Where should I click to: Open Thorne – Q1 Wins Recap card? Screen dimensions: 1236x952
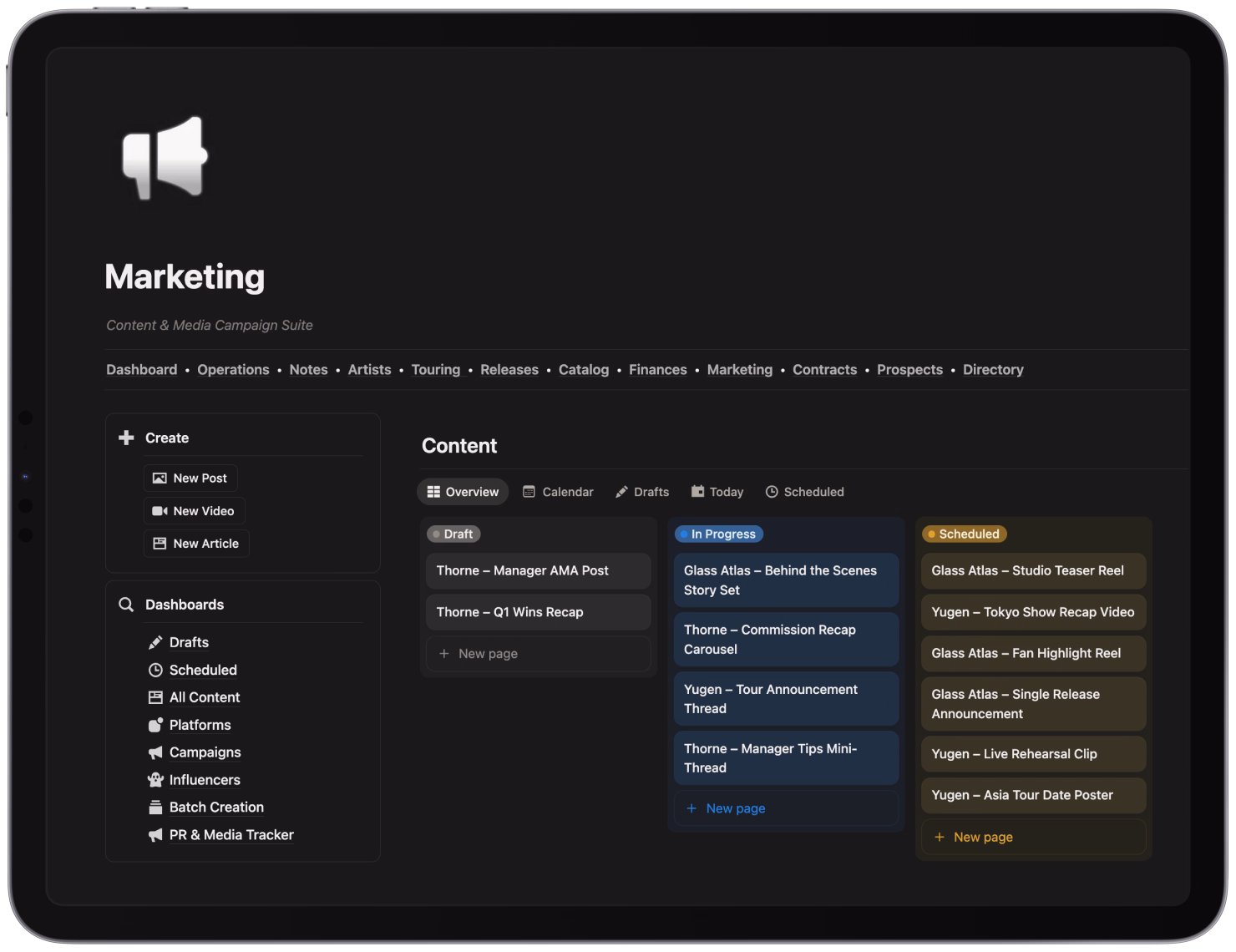pyautogui.click(x=539, y=612)
